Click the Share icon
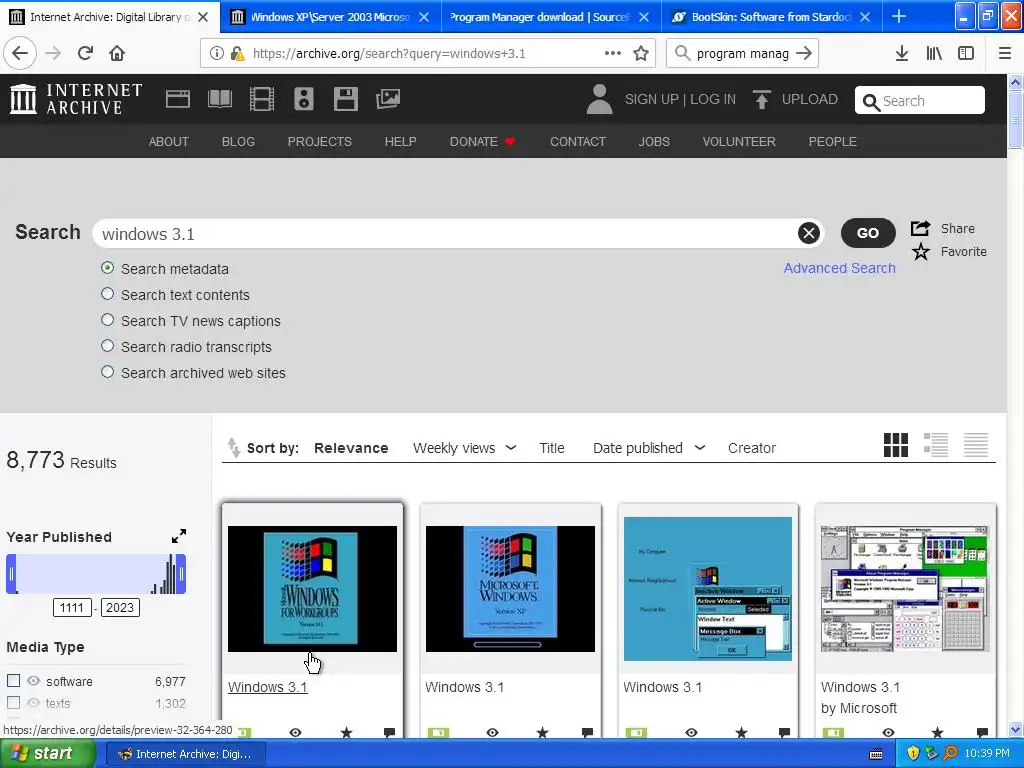Screen dimensions: 1024x768 pos(920,229)
